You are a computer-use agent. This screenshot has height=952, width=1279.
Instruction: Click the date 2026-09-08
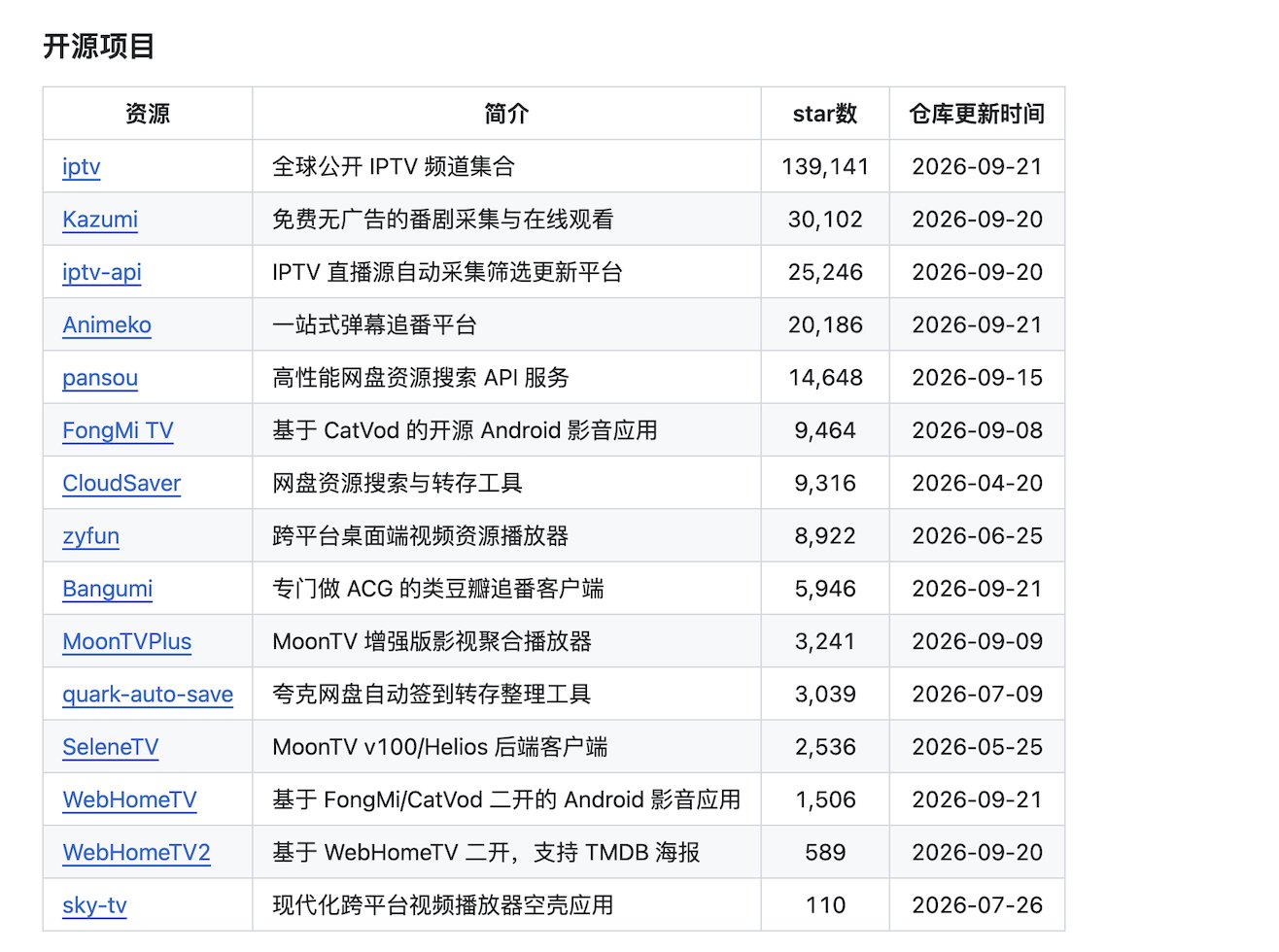pos(977,430)
